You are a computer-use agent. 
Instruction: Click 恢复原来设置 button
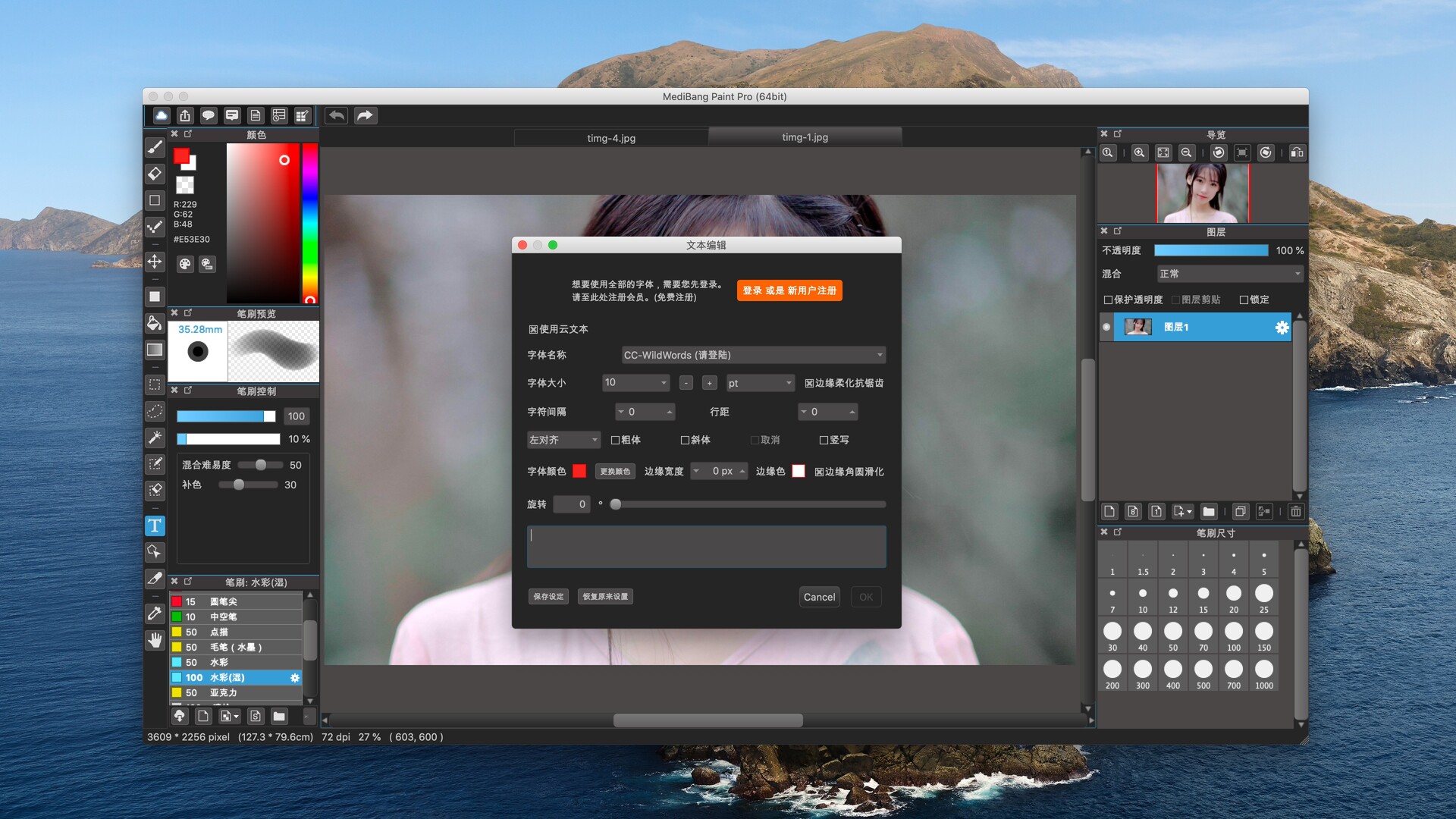tap(605, 597)
